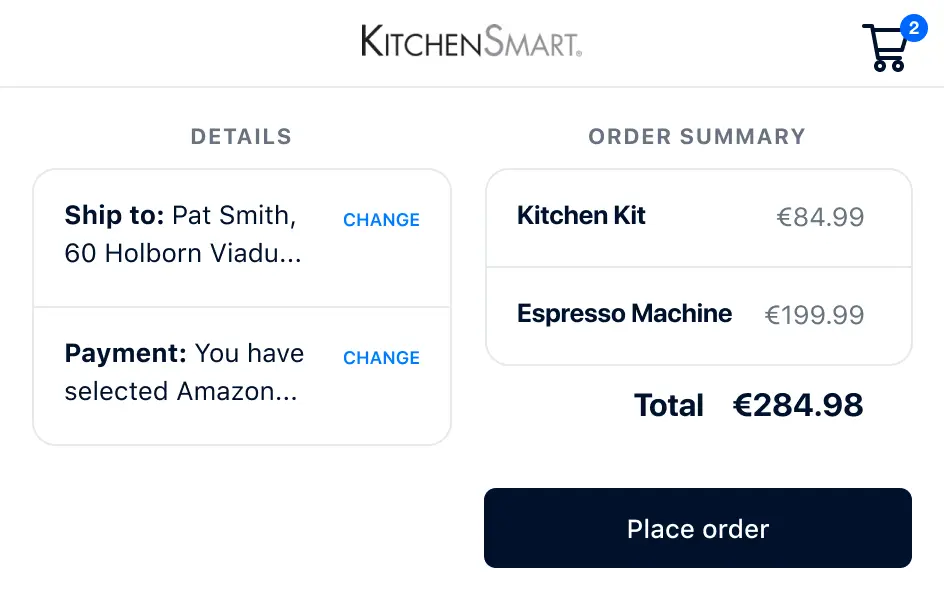
Task: Click the bold "Payment:" label
Action: [126, 353]
